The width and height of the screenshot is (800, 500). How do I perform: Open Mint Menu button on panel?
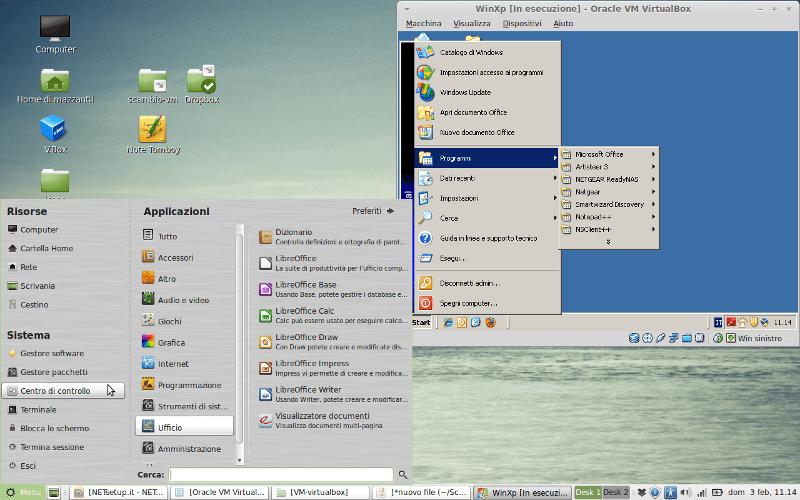tap(23, 492)
